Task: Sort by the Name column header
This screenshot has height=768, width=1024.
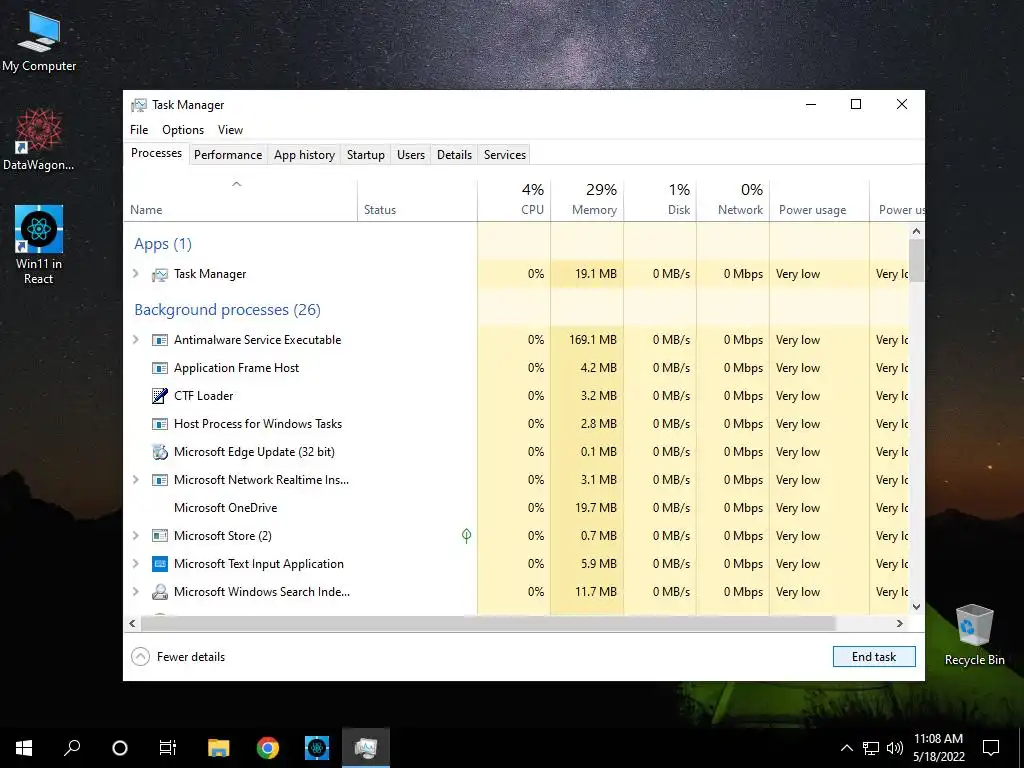Action: pyautogui.click(x=240, y=200)
